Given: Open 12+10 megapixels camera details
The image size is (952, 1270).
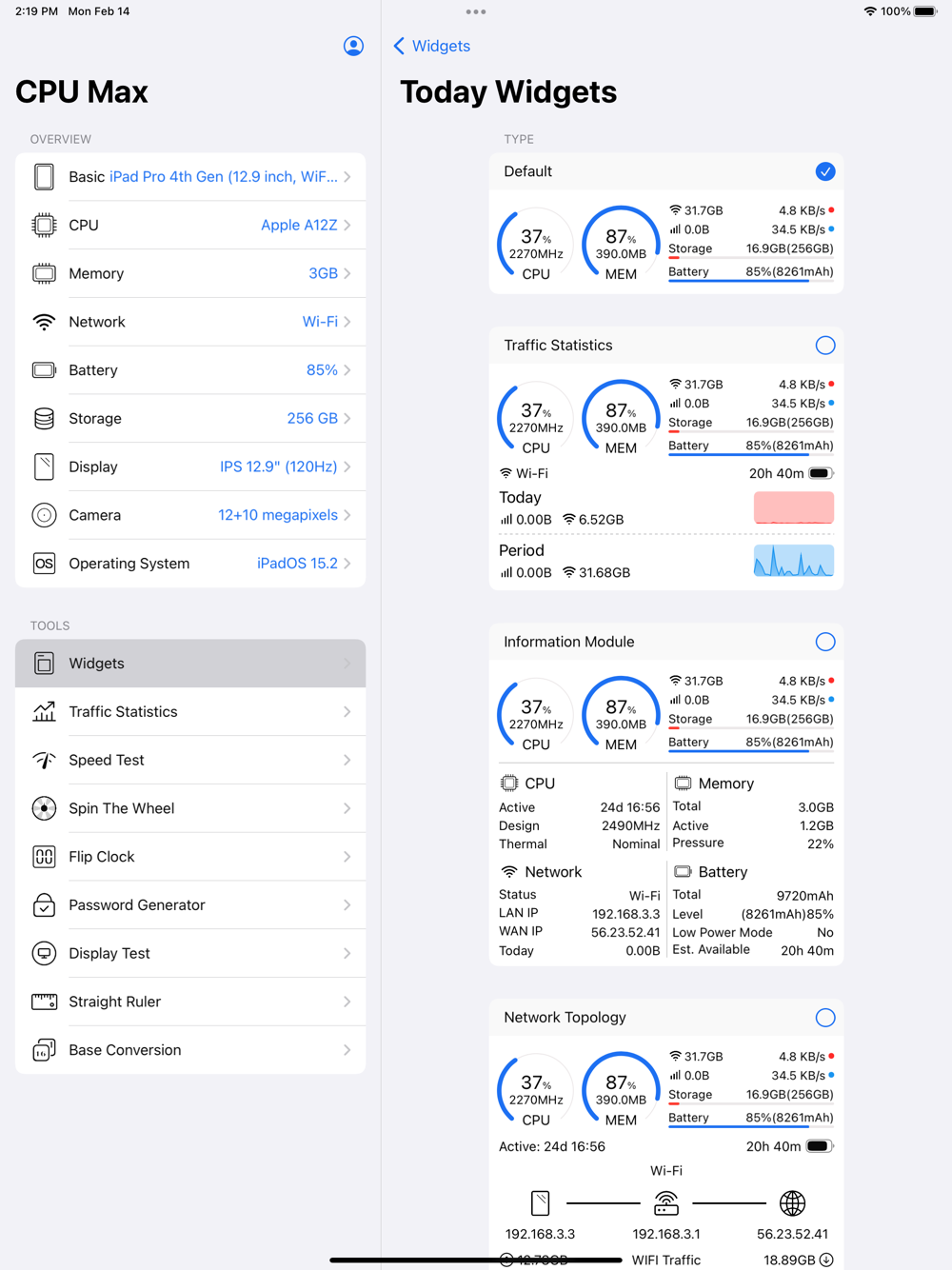Looking at the screenshot, I should click(x=278, y=515).
